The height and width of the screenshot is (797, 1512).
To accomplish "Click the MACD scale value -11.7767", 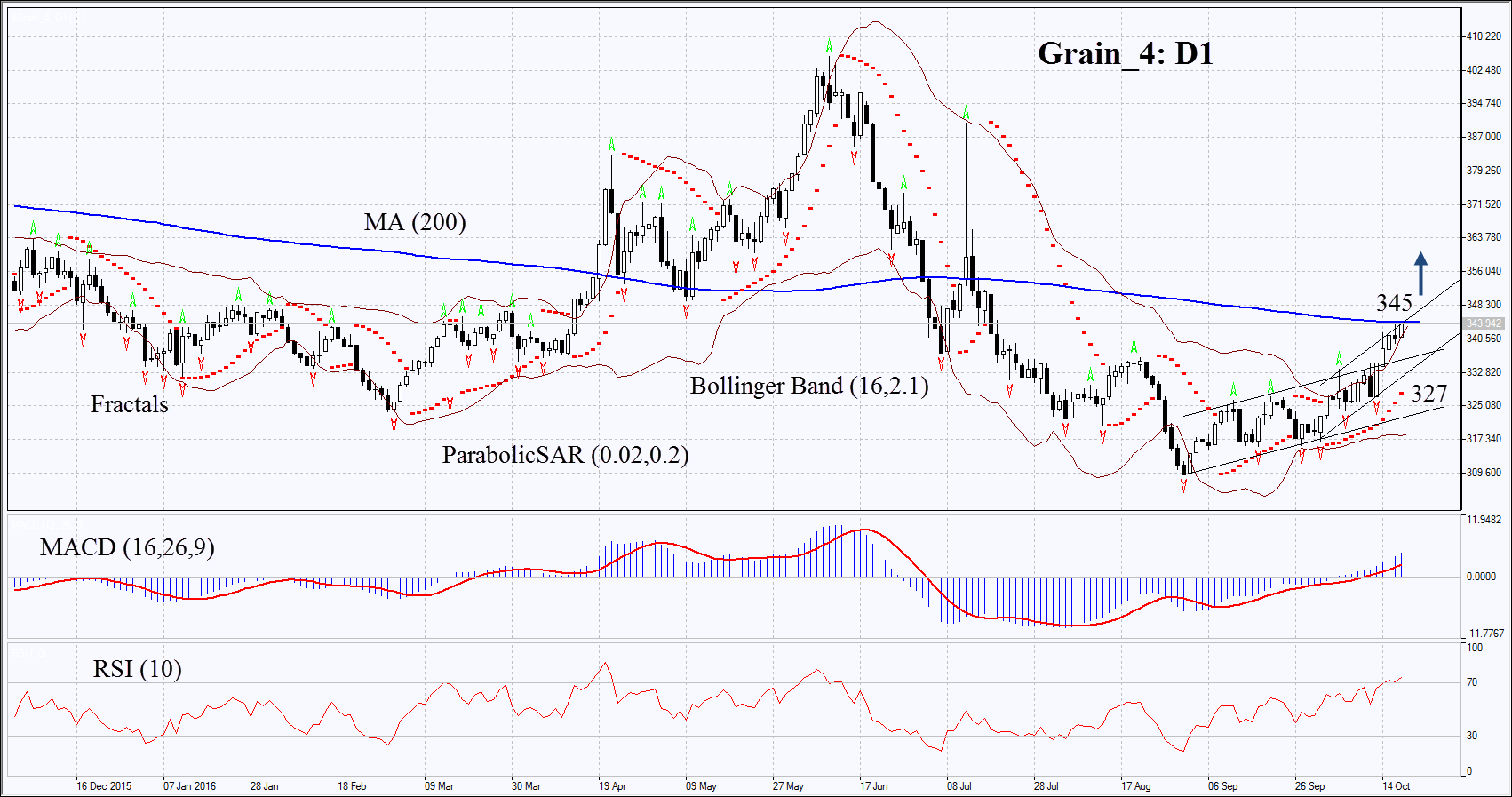I will (1485, 634).
